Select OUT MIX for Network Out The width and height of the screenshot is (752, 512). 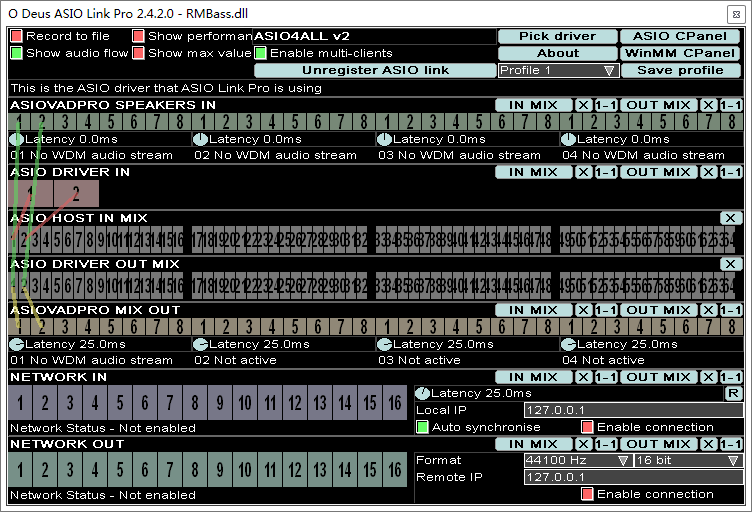[x=658, y=444]
